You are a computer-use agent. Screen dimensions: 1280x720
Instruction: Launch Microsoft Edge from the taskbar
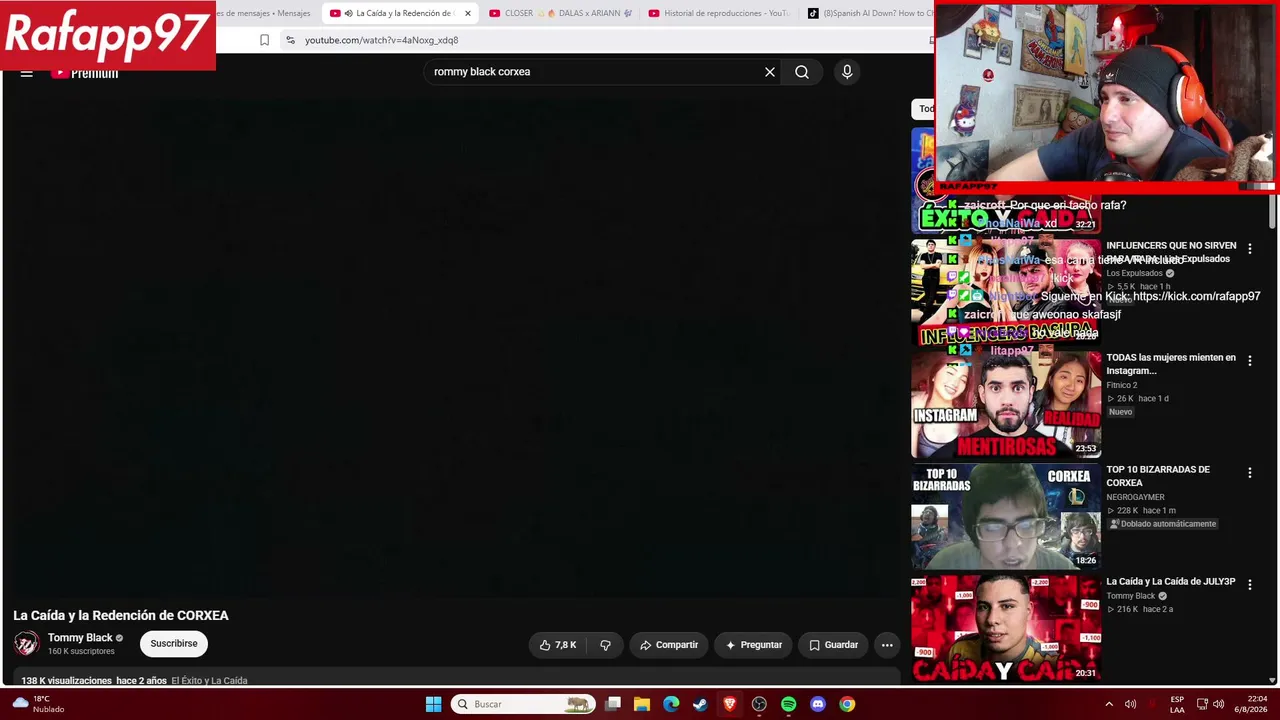point(671,704)
